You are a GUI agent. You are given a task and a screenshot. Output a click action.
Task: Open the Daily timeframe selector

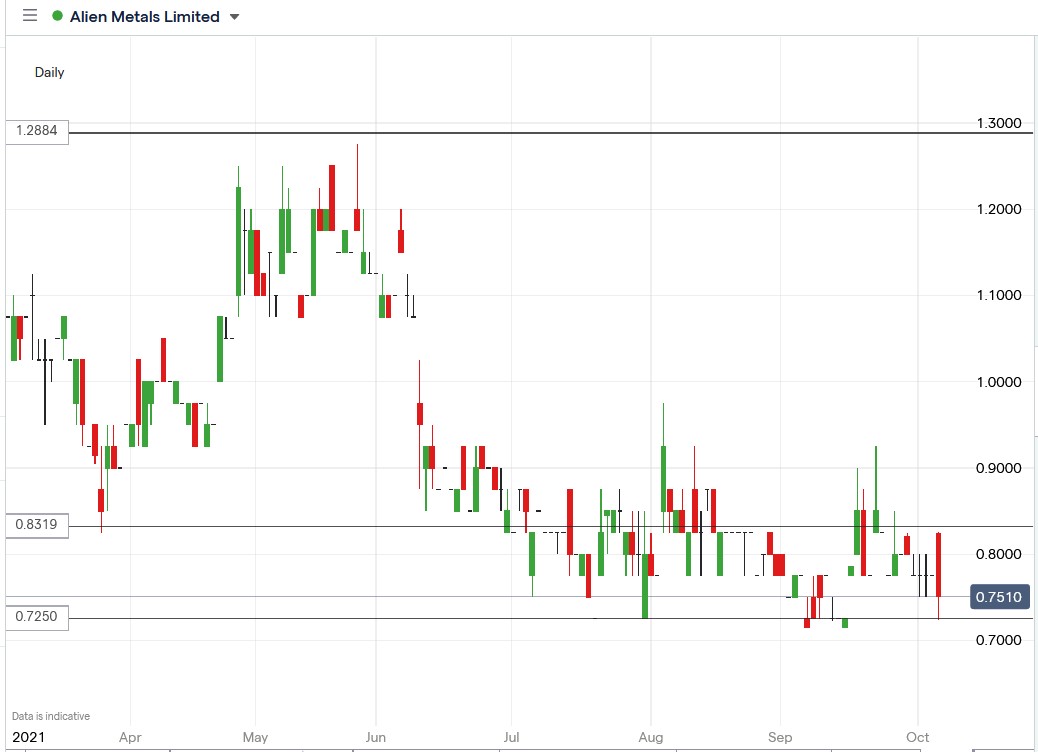click(49, 72)
